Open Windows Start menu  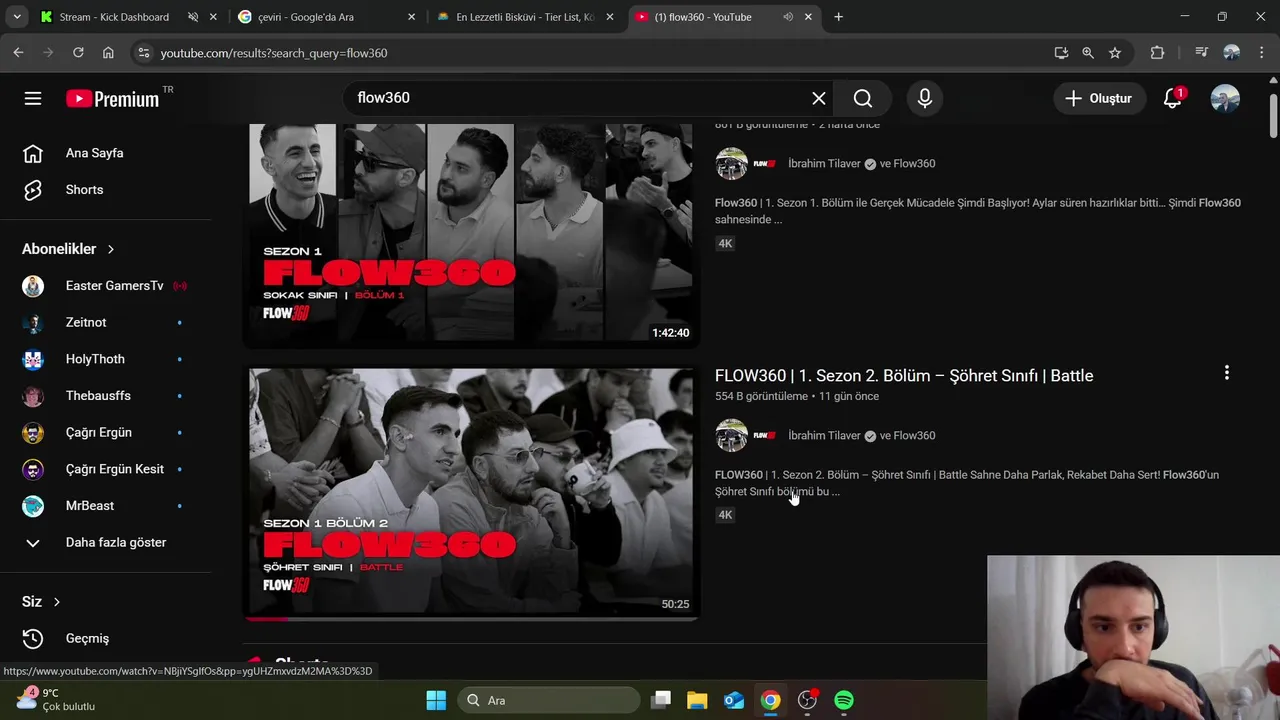(436, 700)
